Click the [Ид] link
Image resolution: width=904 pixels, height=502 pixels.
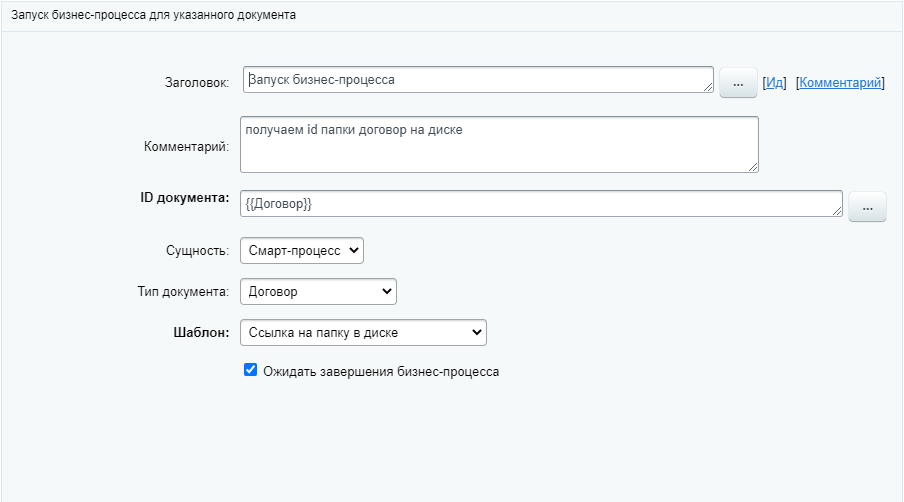point(774,83)
